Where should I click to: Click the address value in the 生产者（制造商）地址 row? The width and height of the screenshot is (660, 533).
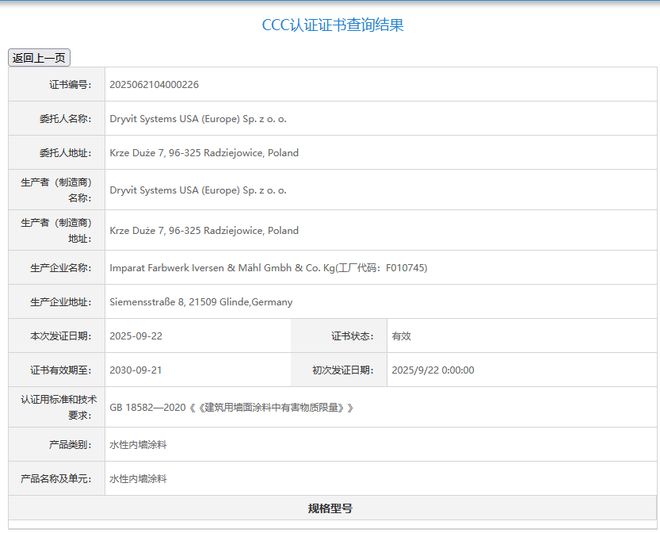tap(204, 230)
